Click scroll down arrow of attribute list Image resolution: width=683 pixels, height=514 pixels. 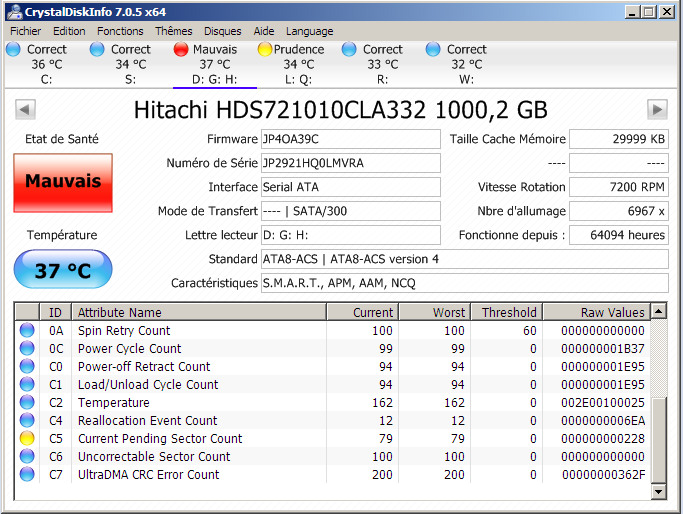[x=659, y=492]
